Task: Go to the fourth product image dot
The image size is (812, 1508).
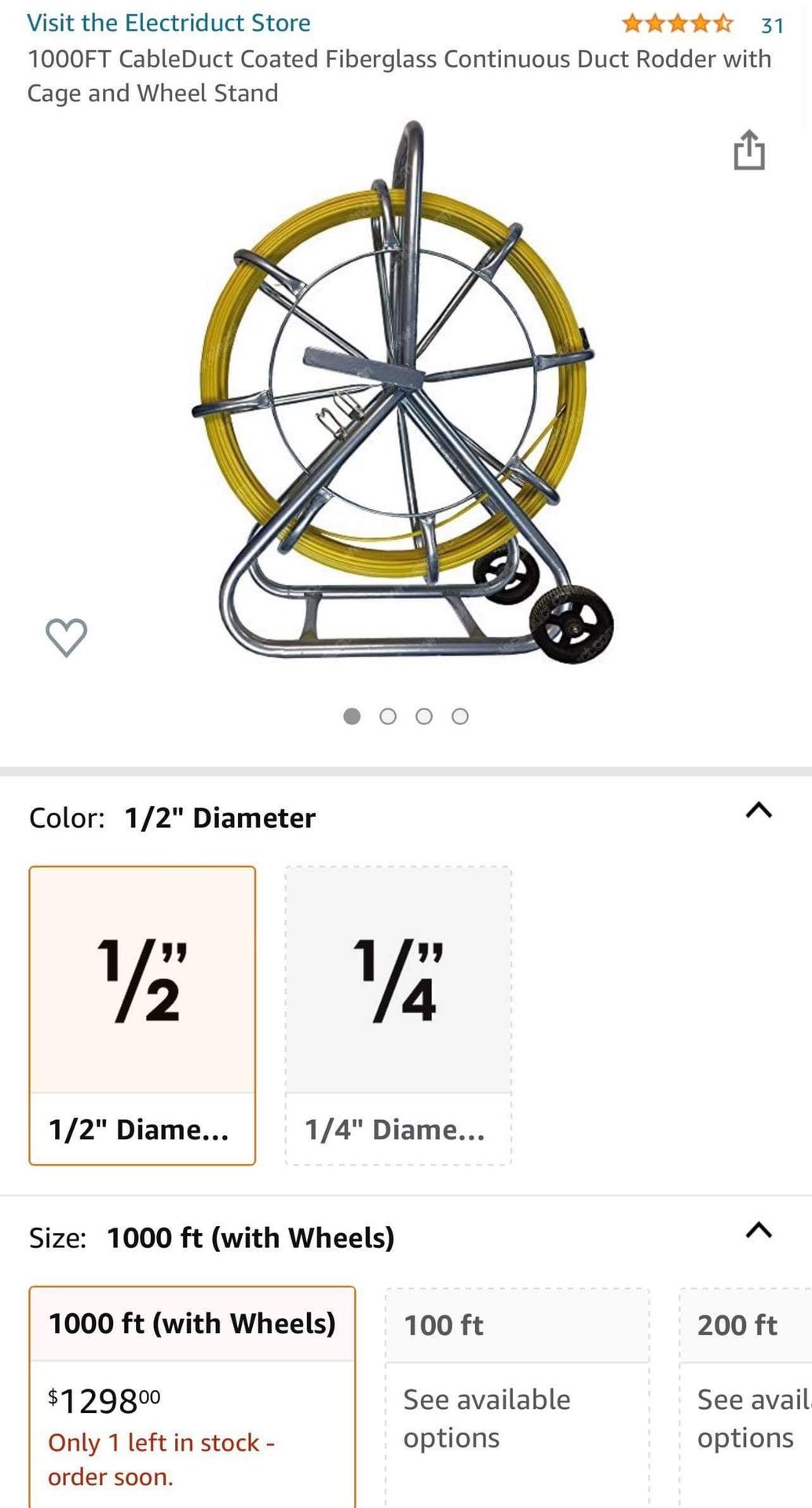Action: click(460, 716)
